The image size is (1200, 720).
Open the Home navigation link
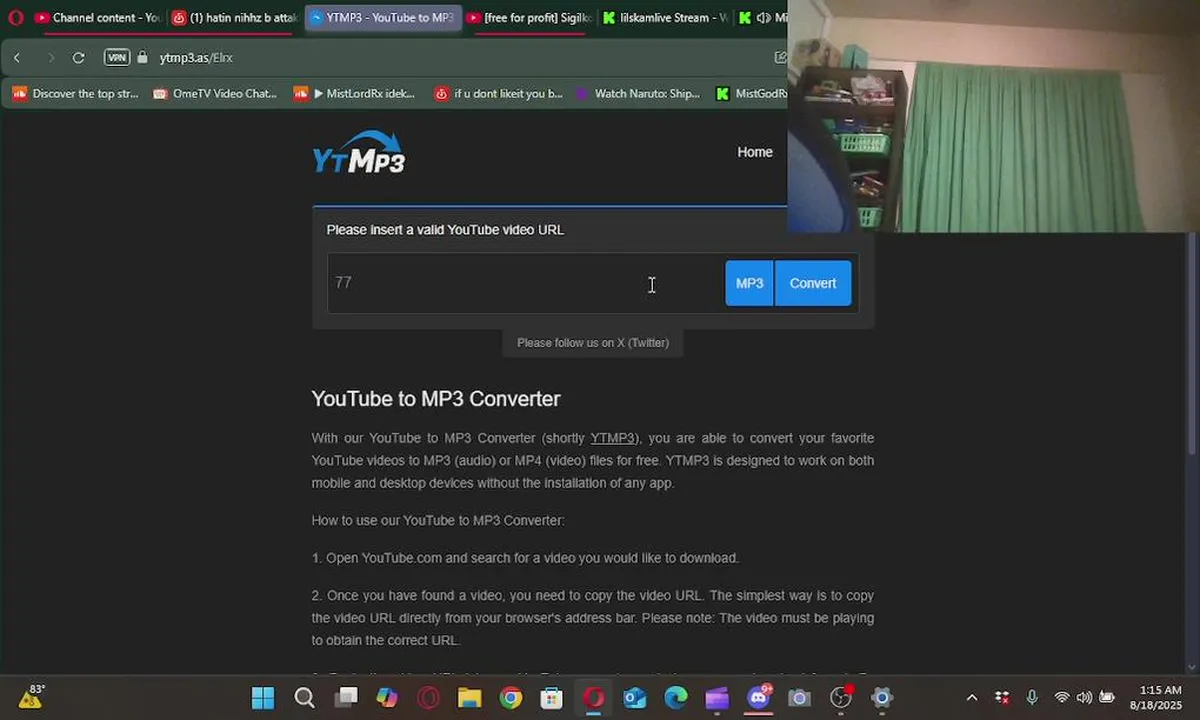coord(755,152)
